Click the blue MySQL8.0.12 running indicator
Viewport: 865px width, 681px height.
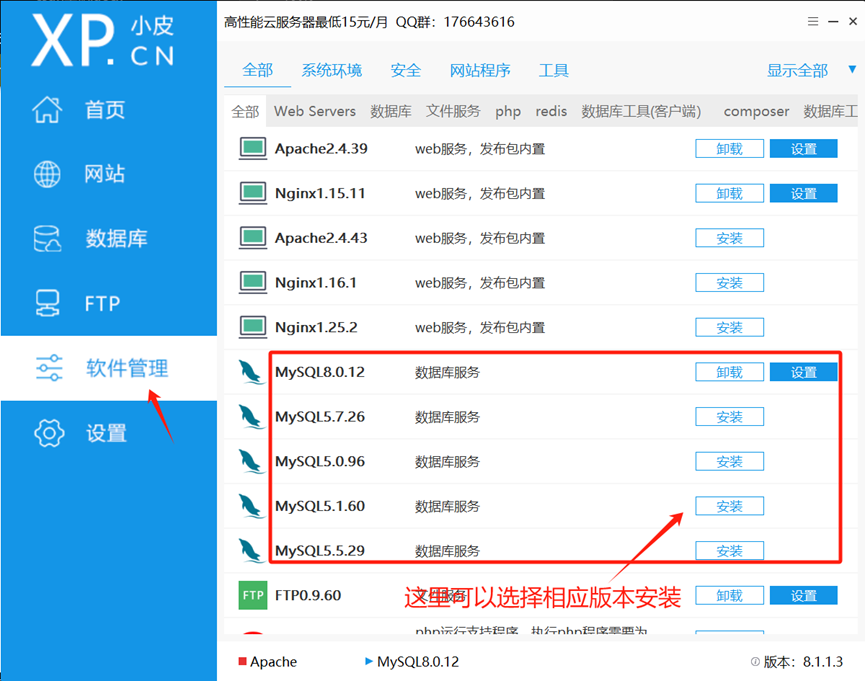click(x=369, y=661)
